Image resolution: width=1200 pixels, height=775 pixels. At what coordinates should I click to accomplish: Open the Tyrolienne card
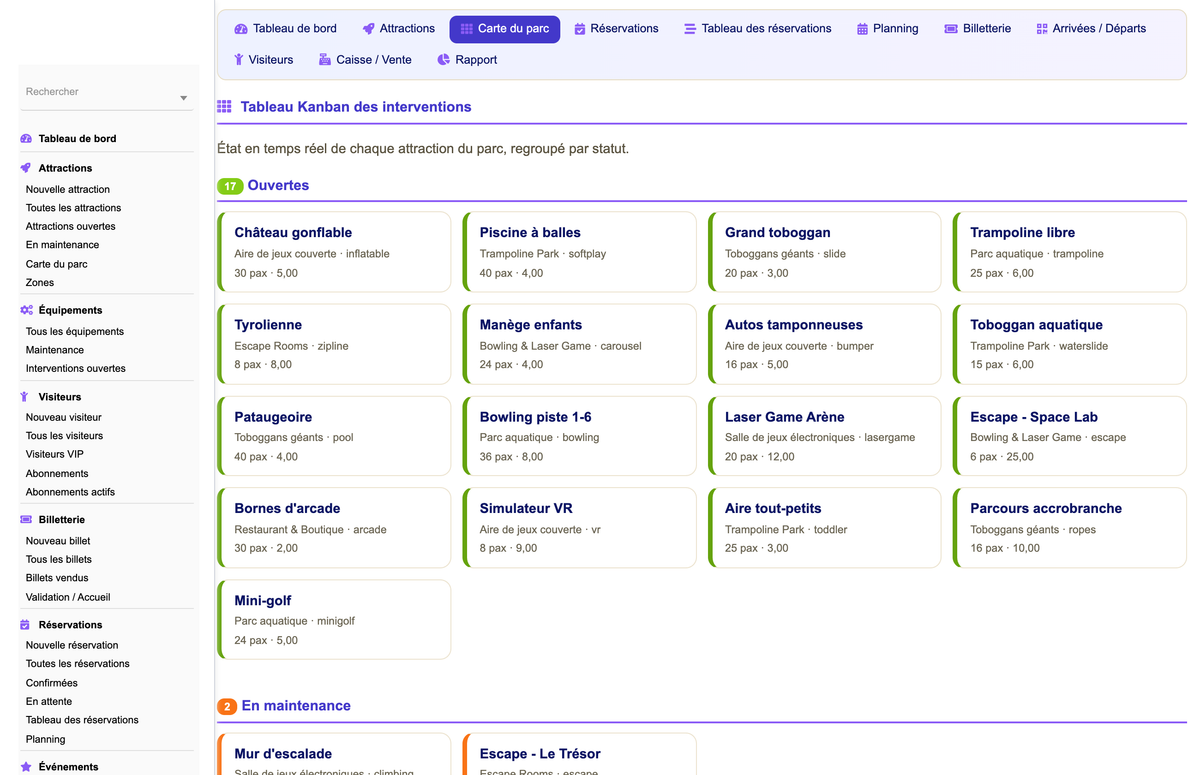click(334, 344)
